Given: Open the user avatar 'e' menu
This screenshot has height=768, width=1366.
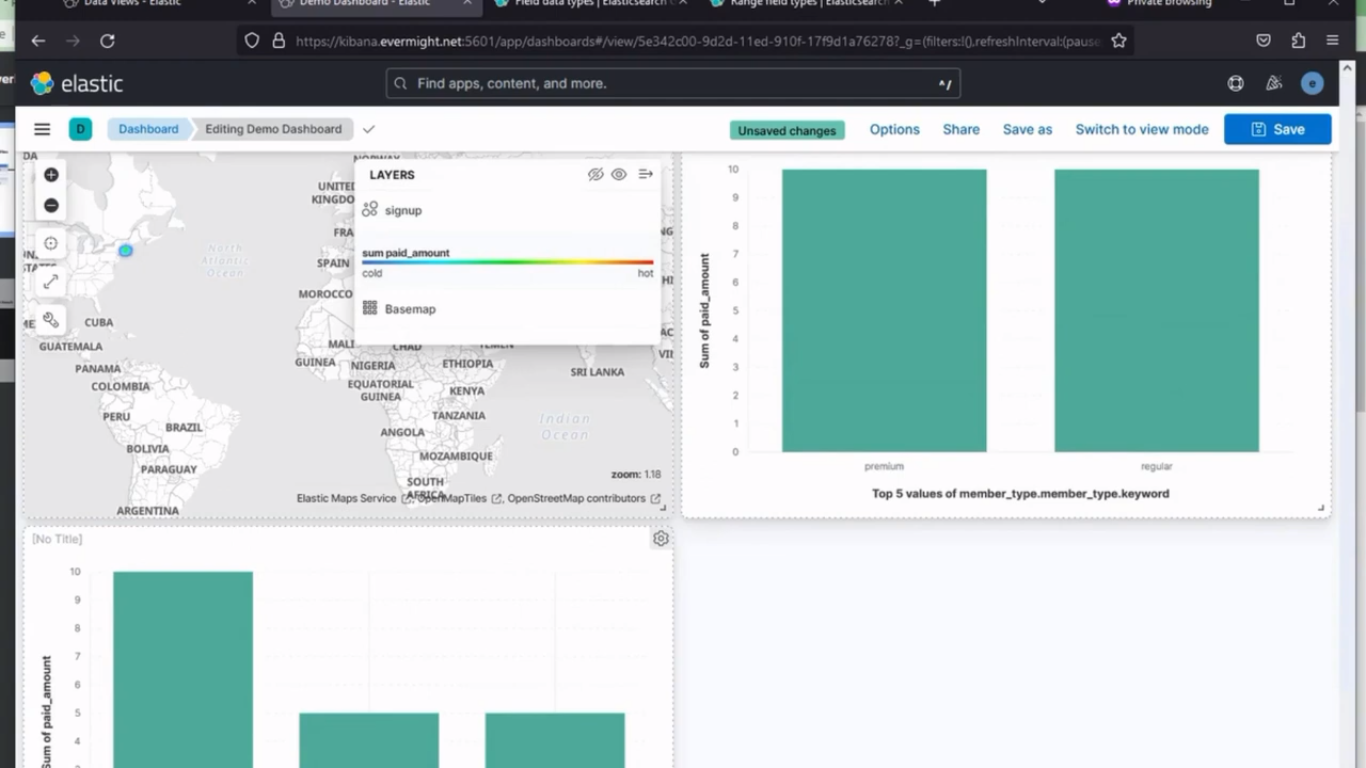Looking at the screenshot, I should (1312, 84).
